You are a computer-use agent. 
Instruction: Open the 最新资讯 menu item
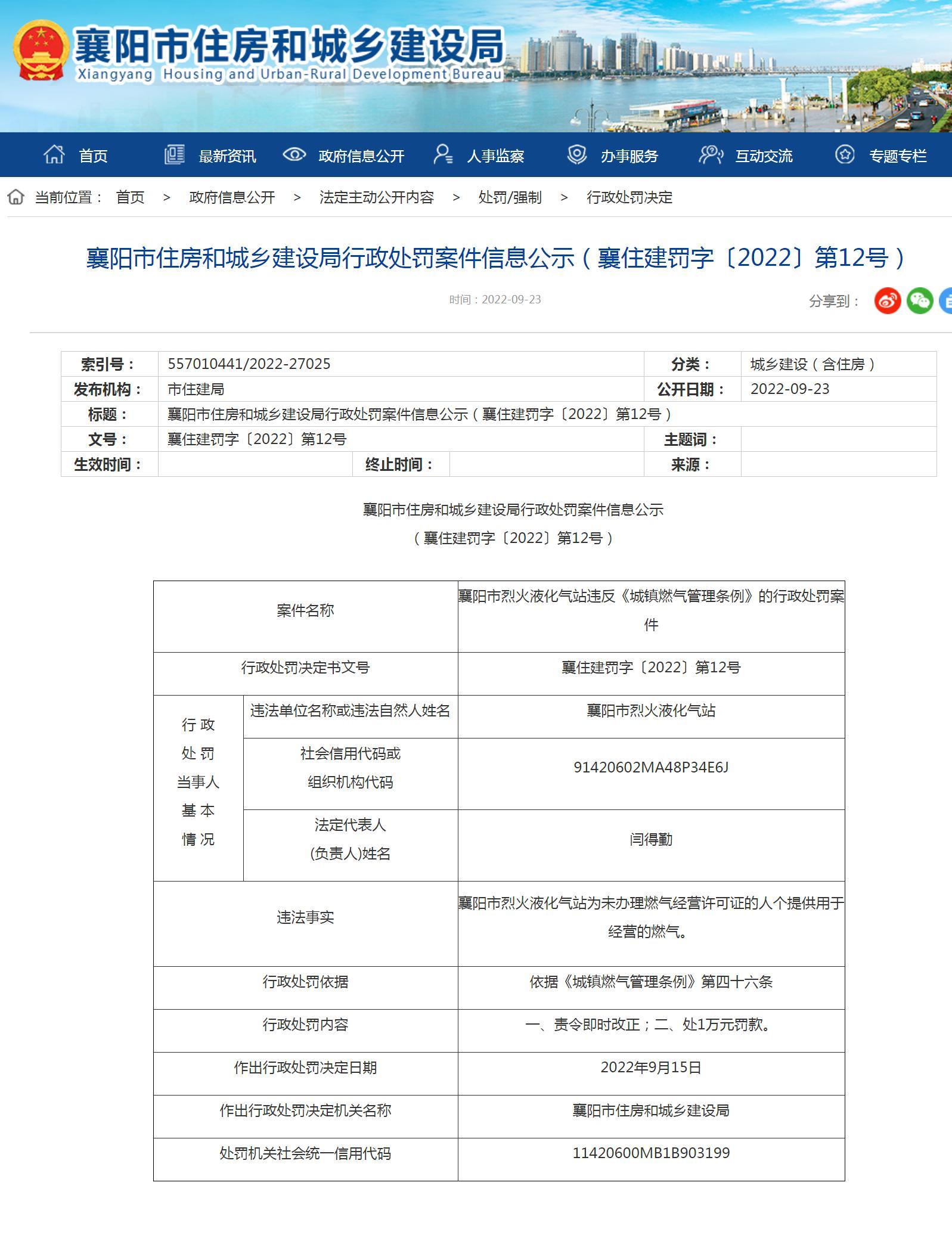click(227, 156)
